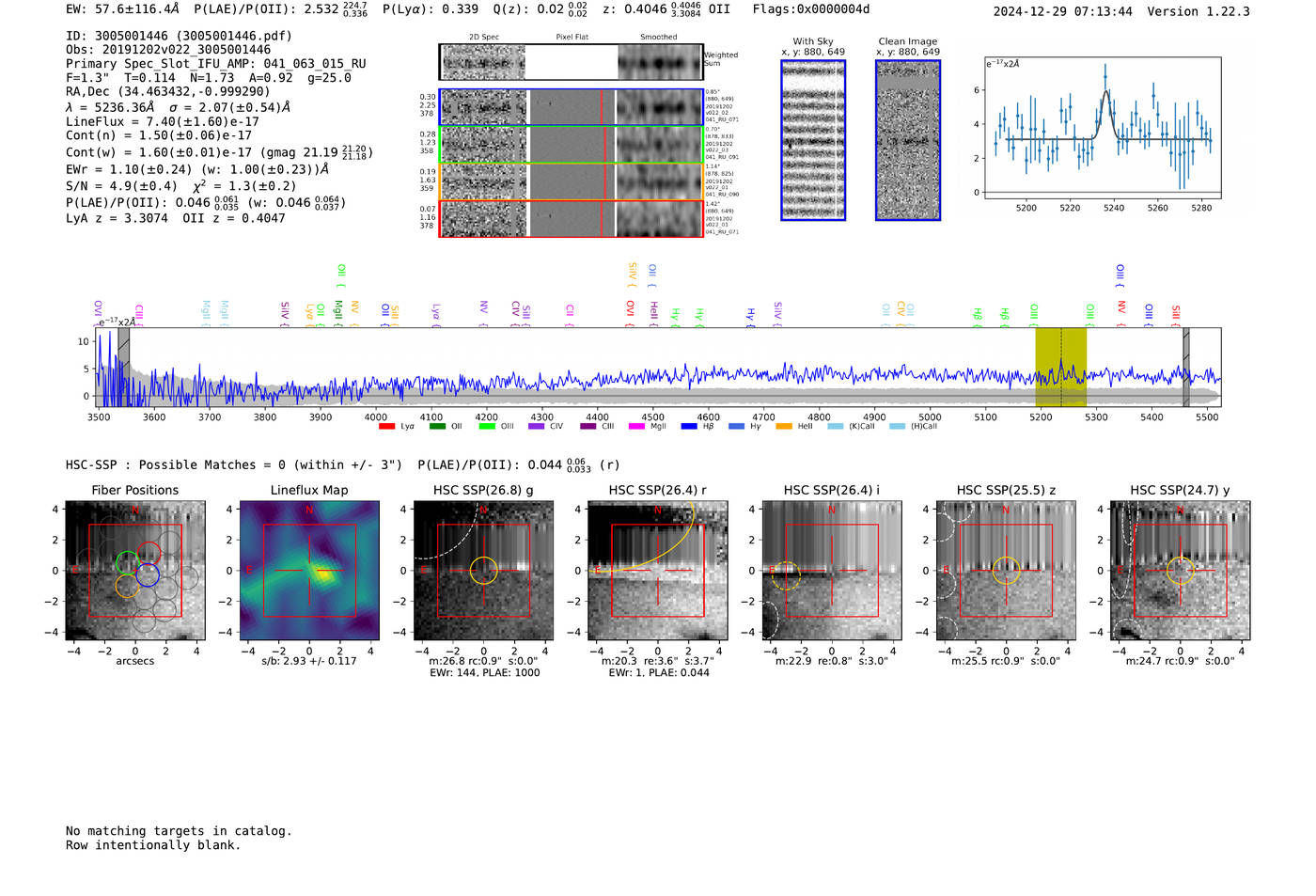Click the LineFlux = 7.40(±1.60)e-17 value
This screenshot has height=896, width=1316.
coord(163,121)
